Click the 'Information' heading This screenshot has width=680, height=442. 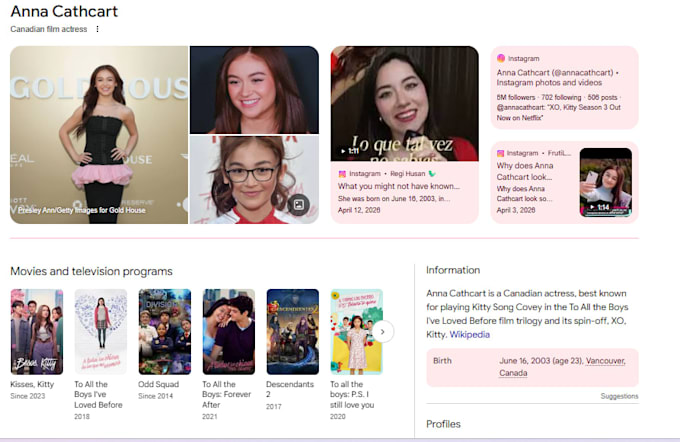[x=453, y=270]
